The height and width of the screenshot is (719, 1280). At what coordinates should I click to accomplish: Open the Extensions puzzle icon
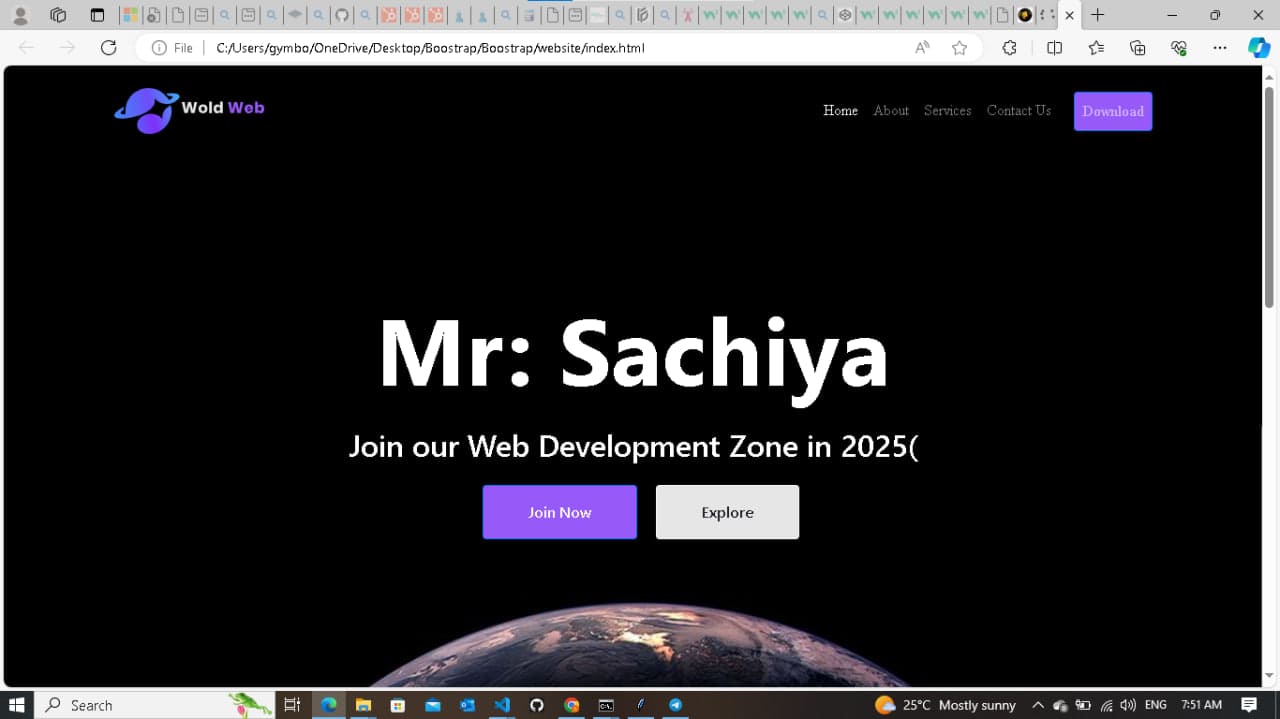[x=1009, y=48]
